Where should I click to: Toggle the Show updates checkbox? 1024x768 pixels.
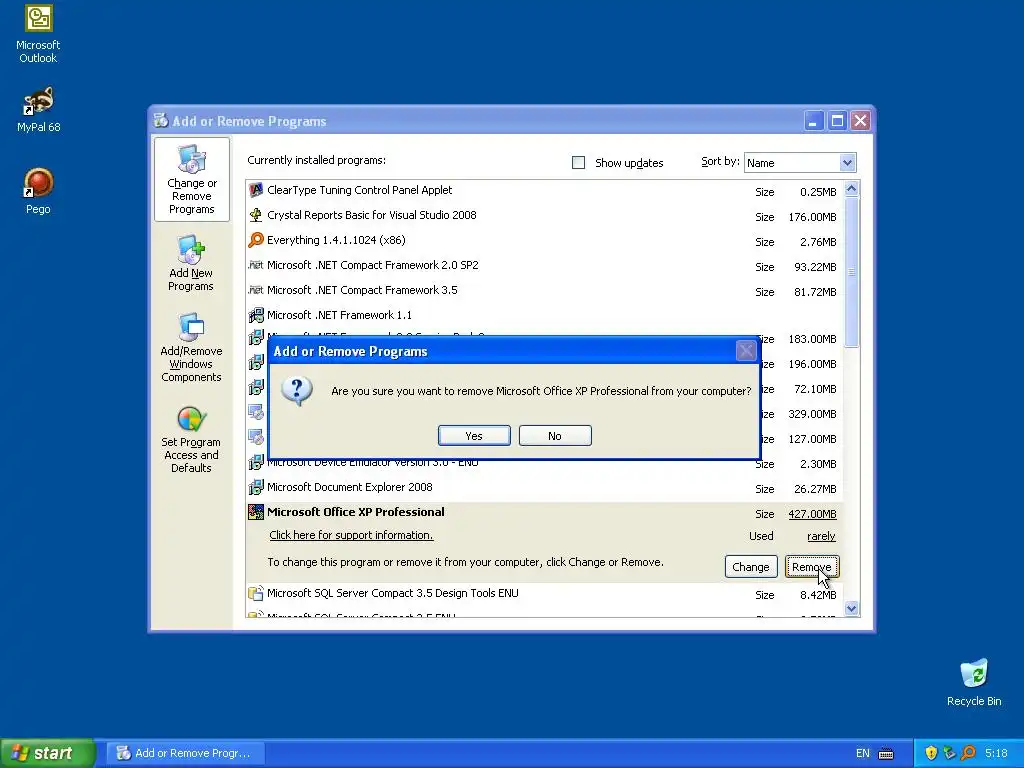pos(579,163)
